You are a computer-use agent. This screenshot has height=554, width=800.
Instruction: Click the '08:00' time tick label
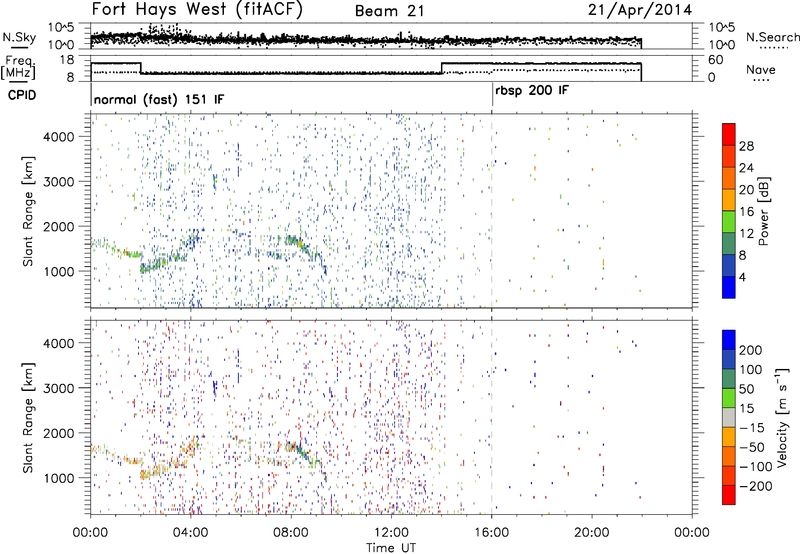pos(291,533)
